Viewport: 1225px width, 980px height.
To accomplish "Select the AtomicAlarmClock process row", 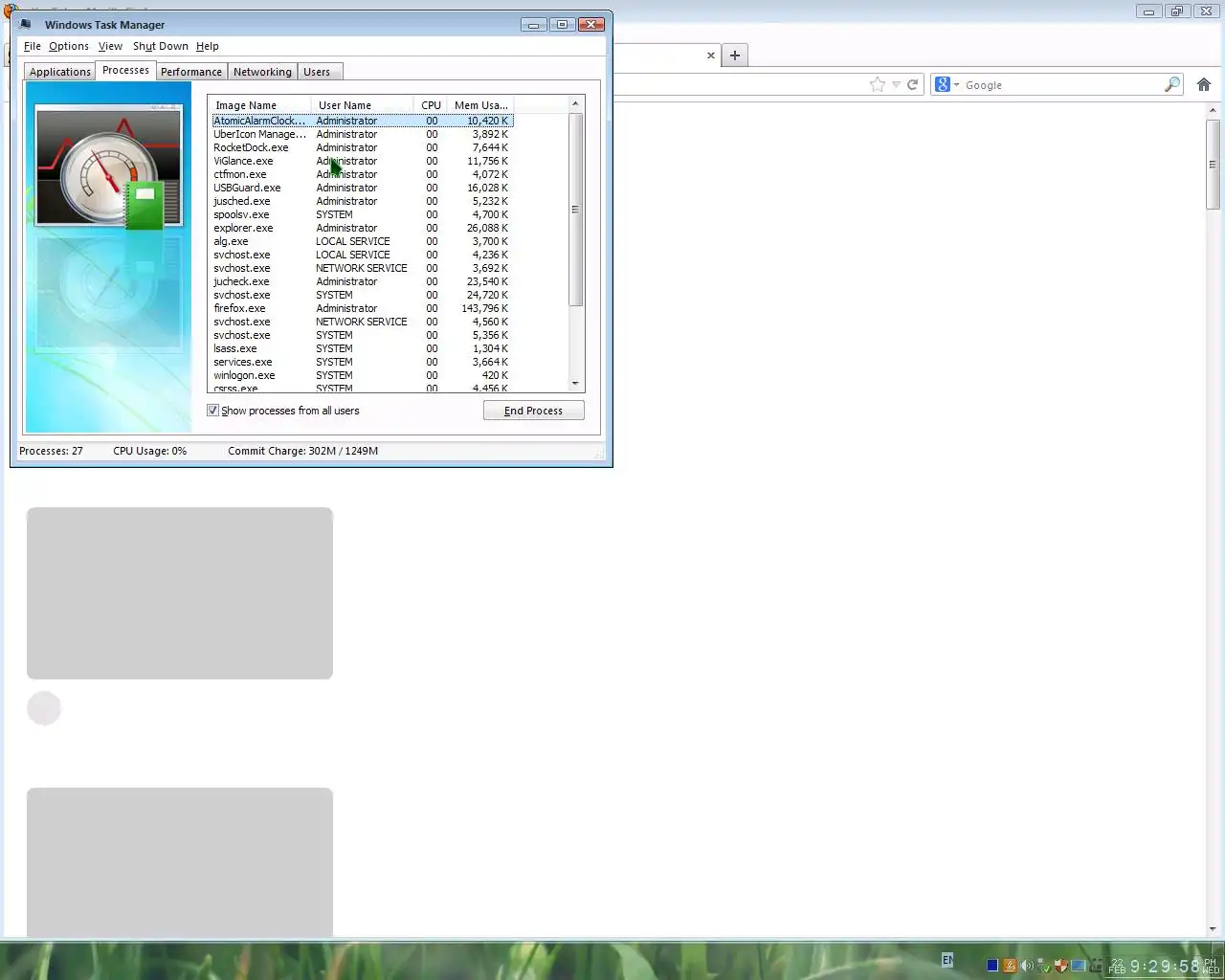I will (363, 121).
